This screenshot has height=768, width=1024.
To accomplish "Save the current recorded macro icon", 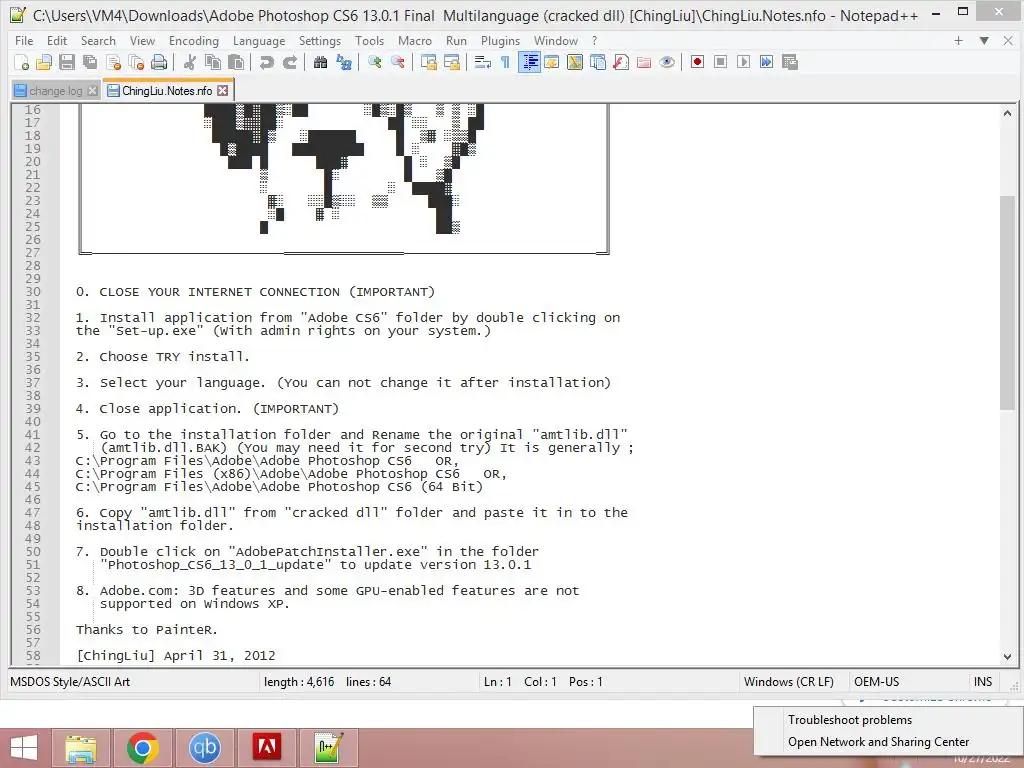I will click(790, 62).
